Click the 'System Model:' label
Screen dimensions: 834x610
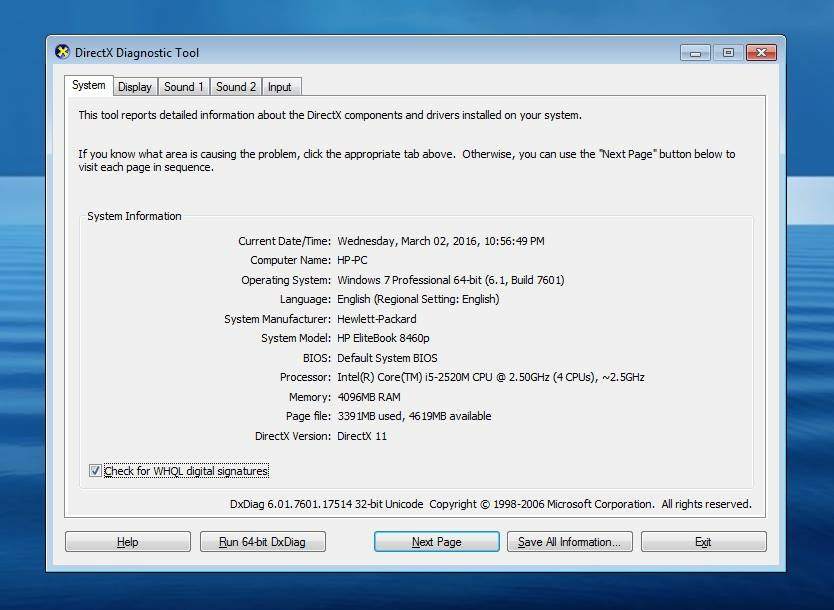click(296, 338)
